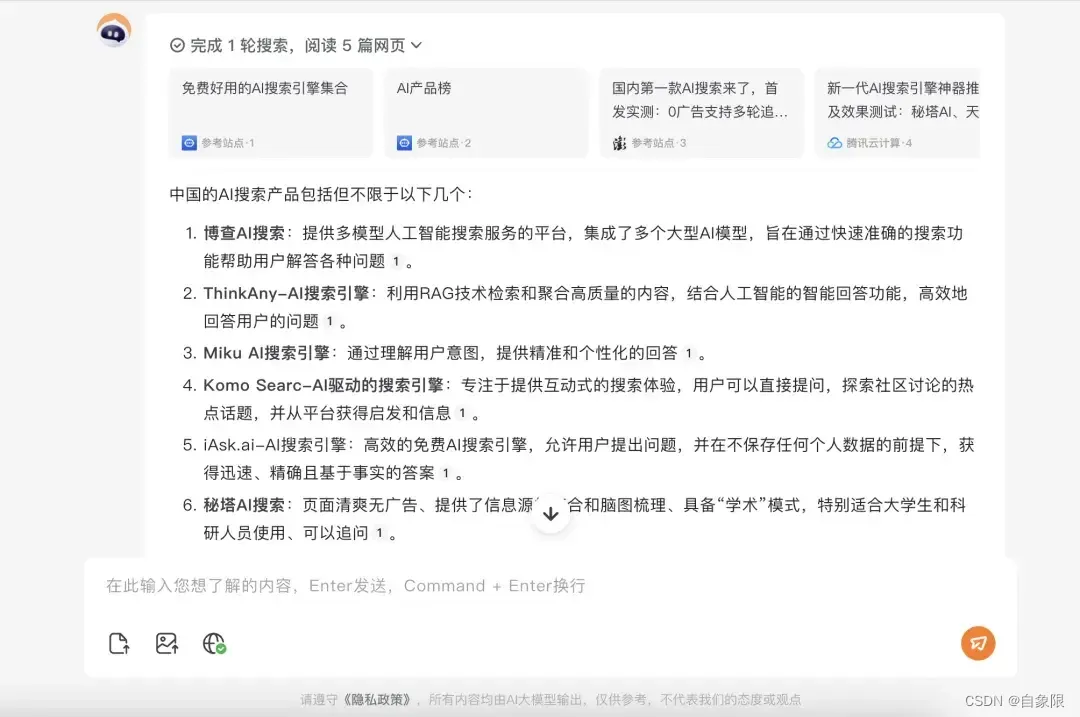This screenshot has height=717, width=1080.
Task: Click the 参考站点·2 site icon
Action: pyautogui.click(x=404, y=143)
